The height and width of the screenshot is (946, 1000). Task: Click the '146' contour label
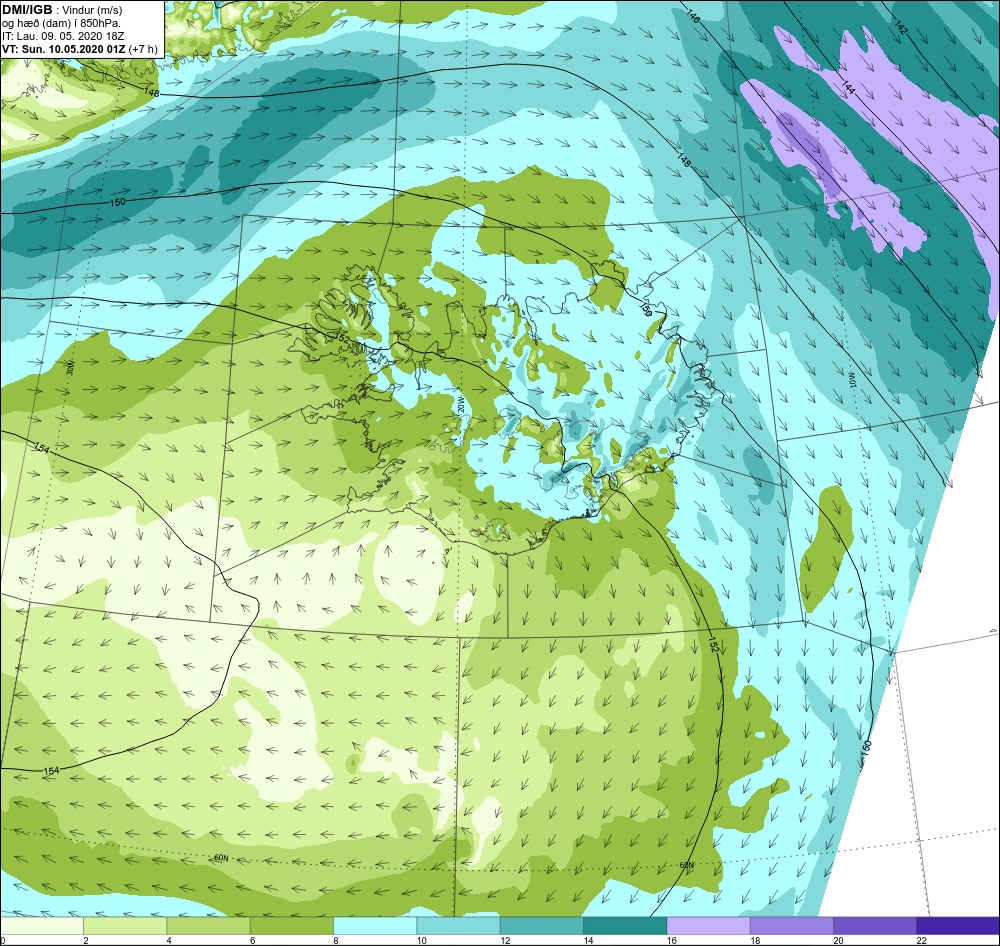coord(693,17)
